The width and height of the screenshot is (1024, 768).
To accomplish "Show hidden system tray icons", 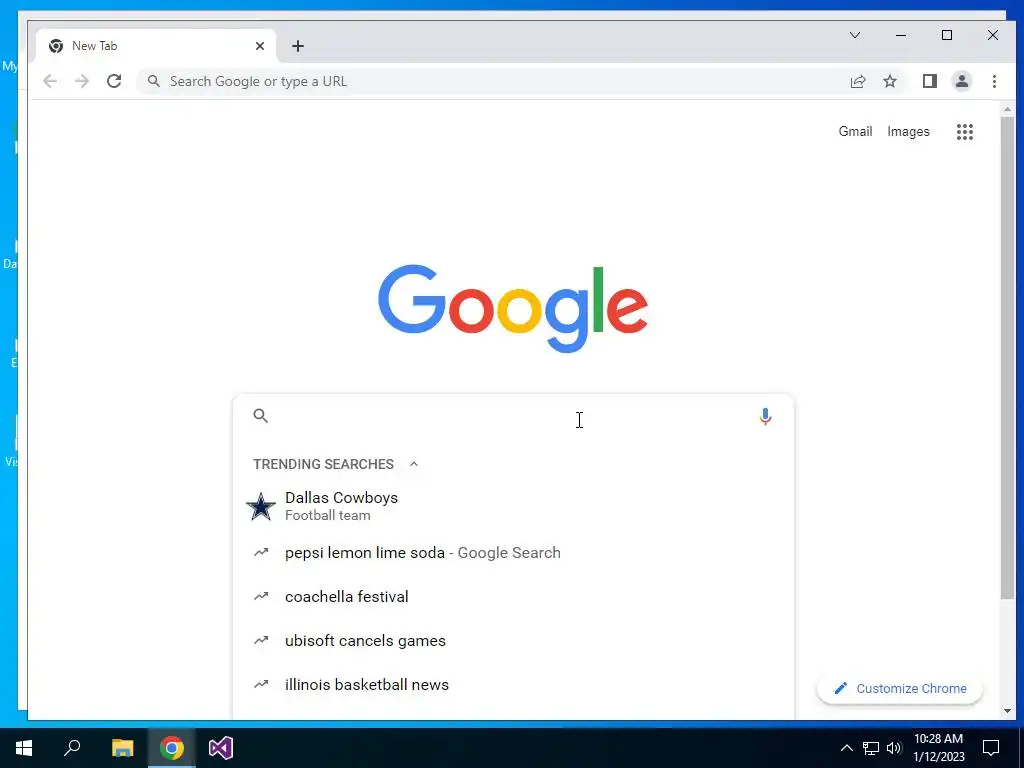I will point(846,748).
